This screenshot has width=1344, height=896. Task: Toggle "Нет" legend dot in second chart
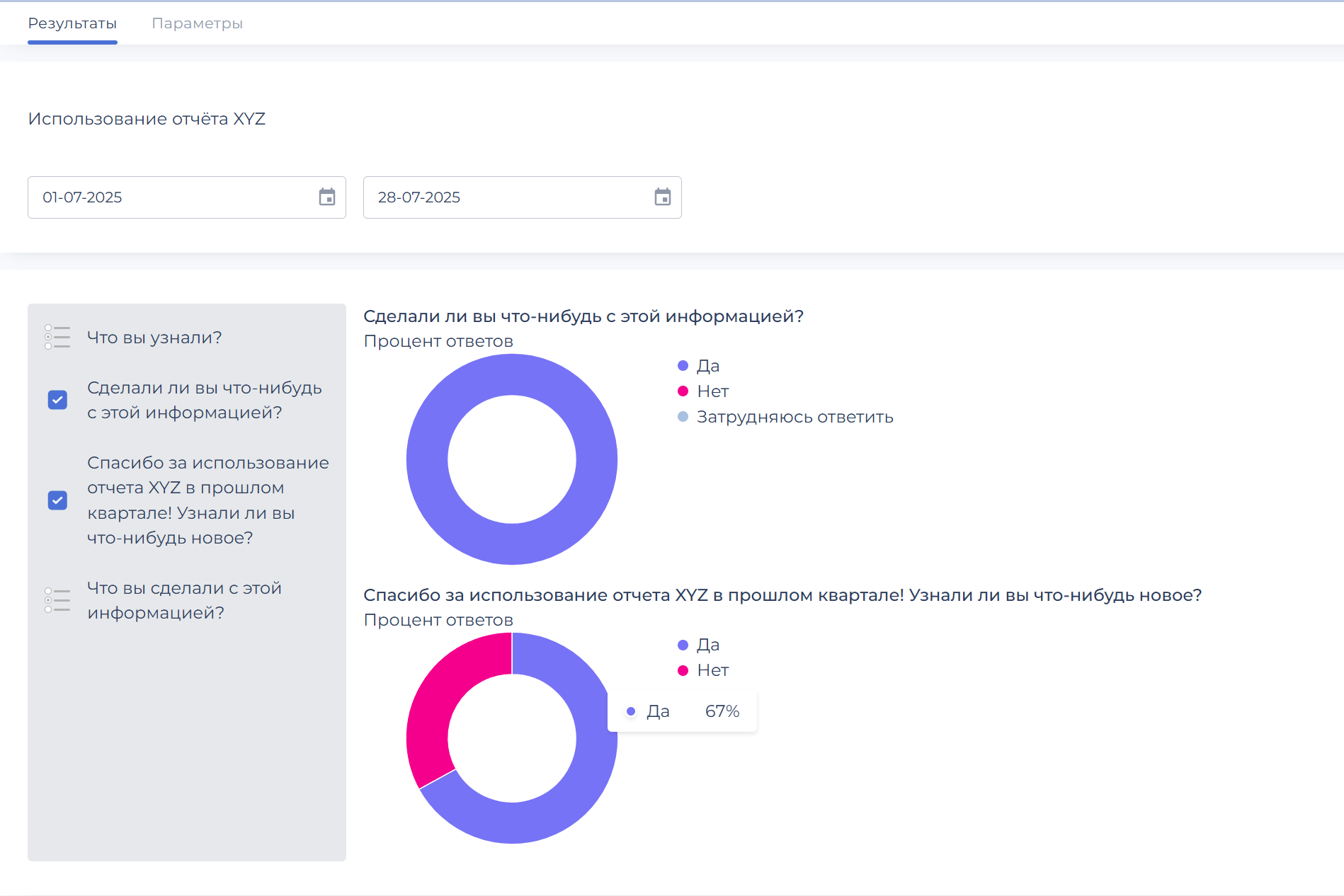pyautogui.click(x=683, y=670)
